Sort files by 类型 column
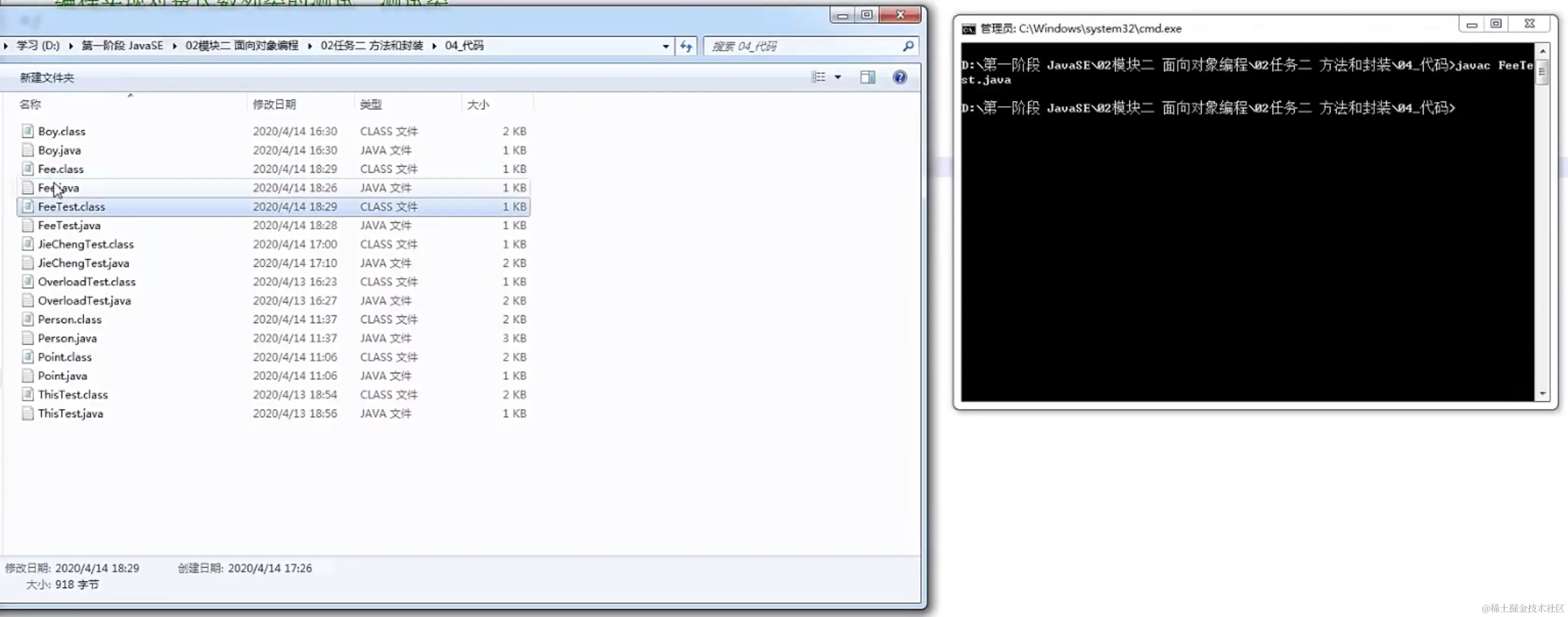This screenshot has width=1568, height=617. click(371, 105)
